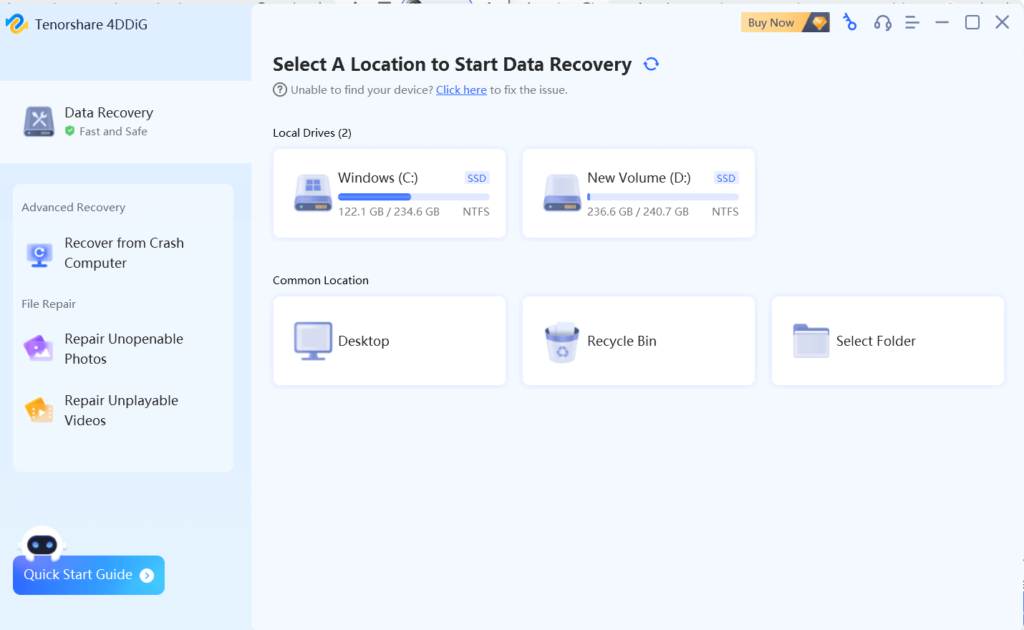Click the headset support icon
Image resolution: width=1024 pixels, height=630 pixels.
tap(882, 22)
